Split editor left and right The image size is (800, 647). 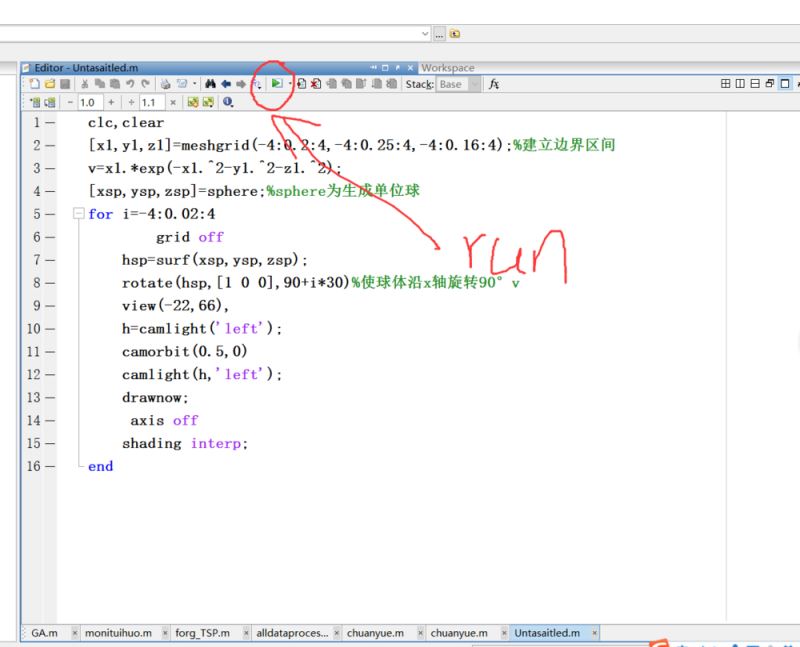[x=740, y=84]
